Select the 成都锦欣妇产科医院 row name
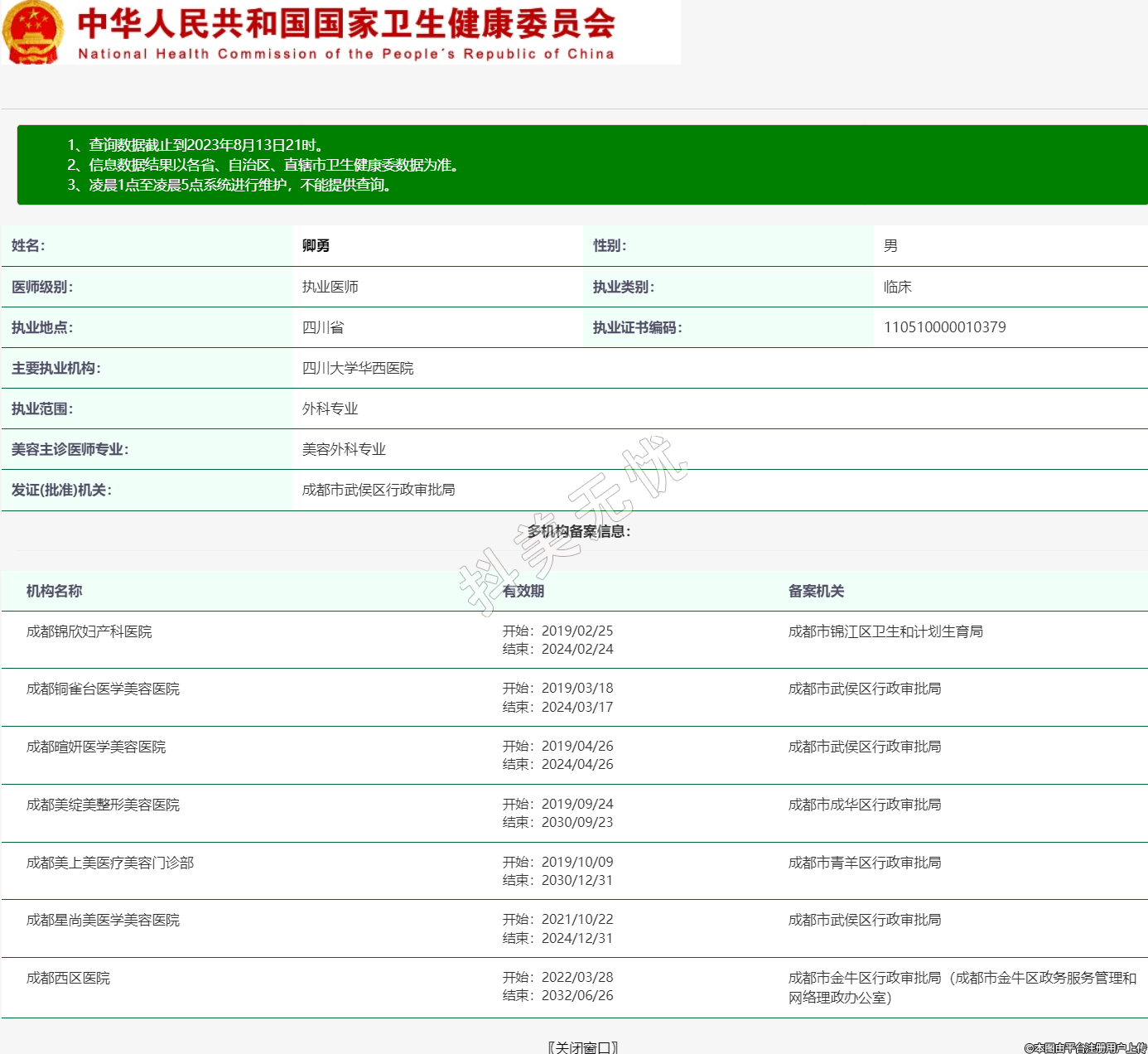This screenshot has height=1054, width=1148. [x=89, y=631]
